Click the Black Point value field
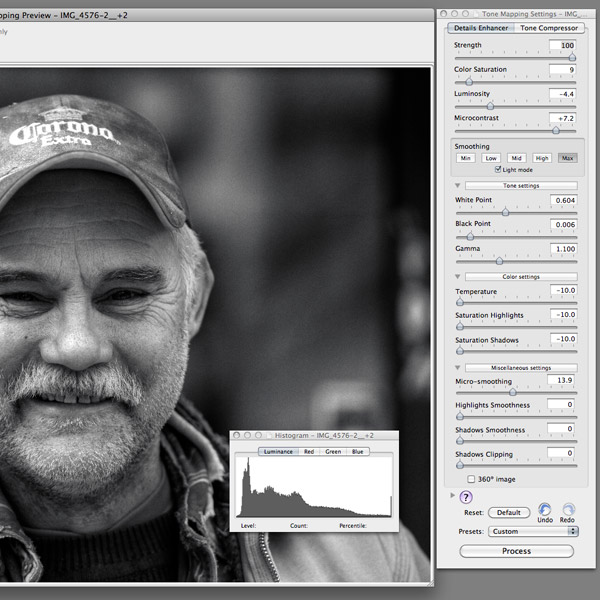The width and height of the screenshot is (600, 600). (x=563, y=225)
